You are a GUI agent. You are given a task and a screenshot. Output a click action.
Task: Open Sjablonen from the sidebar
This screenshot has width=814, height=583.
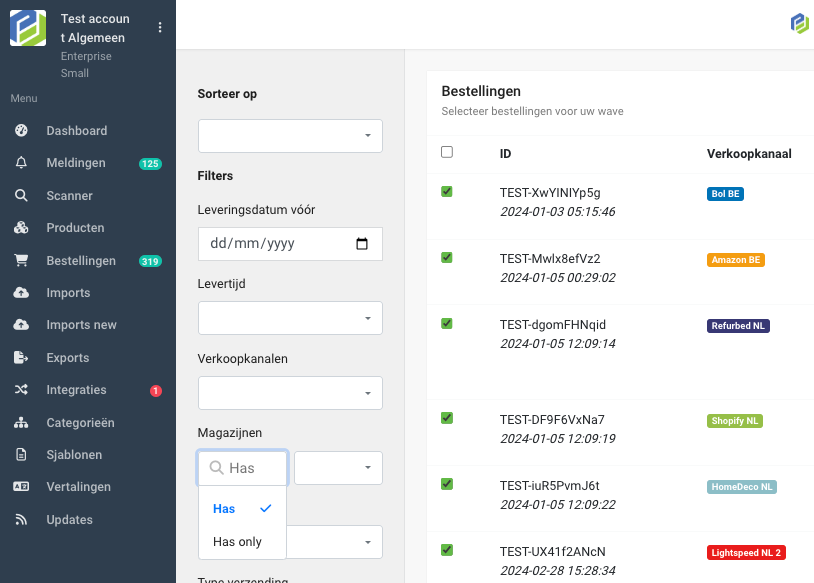[74, 455]
